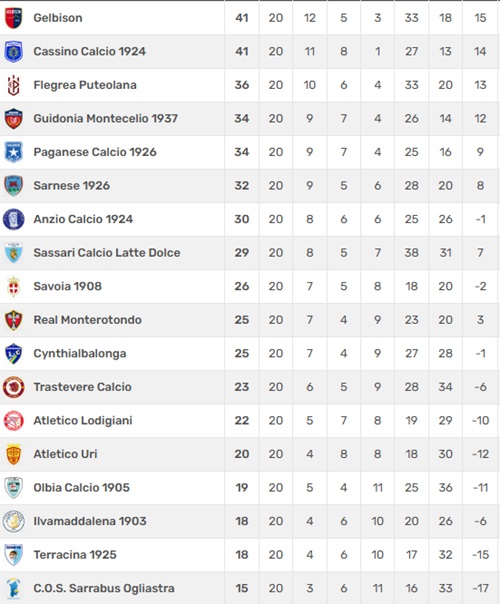The height and width of the screenshot is (604, 500).
Task: Open the Ilvamaddalena 1903 team page
Action: pos(90,521)
